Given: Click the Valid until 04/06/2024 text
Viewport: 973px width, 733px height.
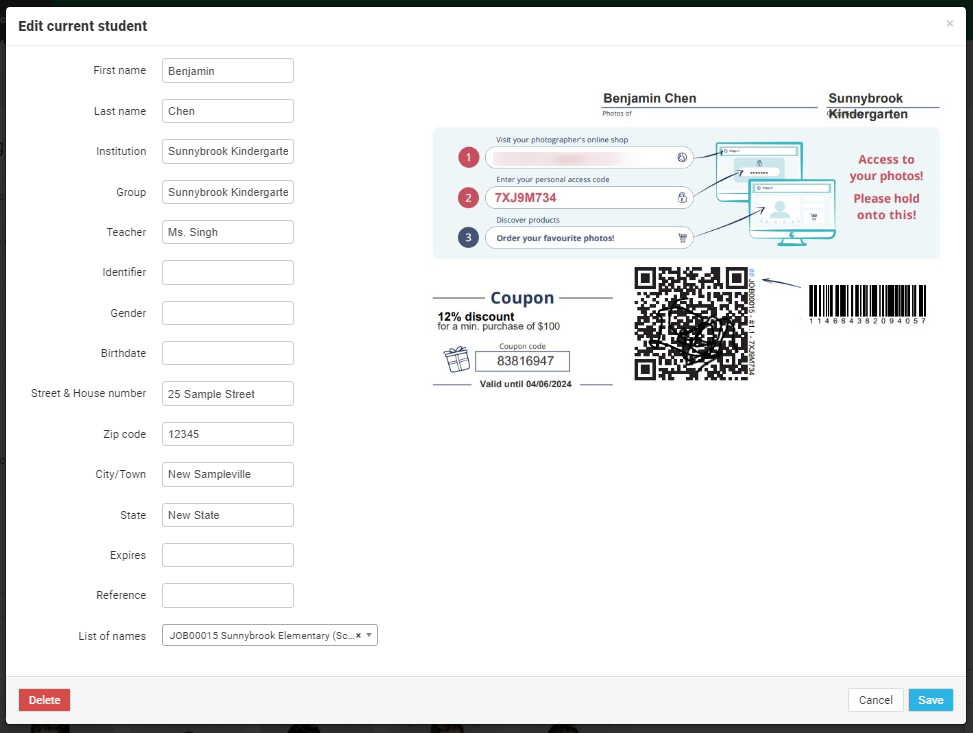Looking at the screenshot, I should [526, 384].
